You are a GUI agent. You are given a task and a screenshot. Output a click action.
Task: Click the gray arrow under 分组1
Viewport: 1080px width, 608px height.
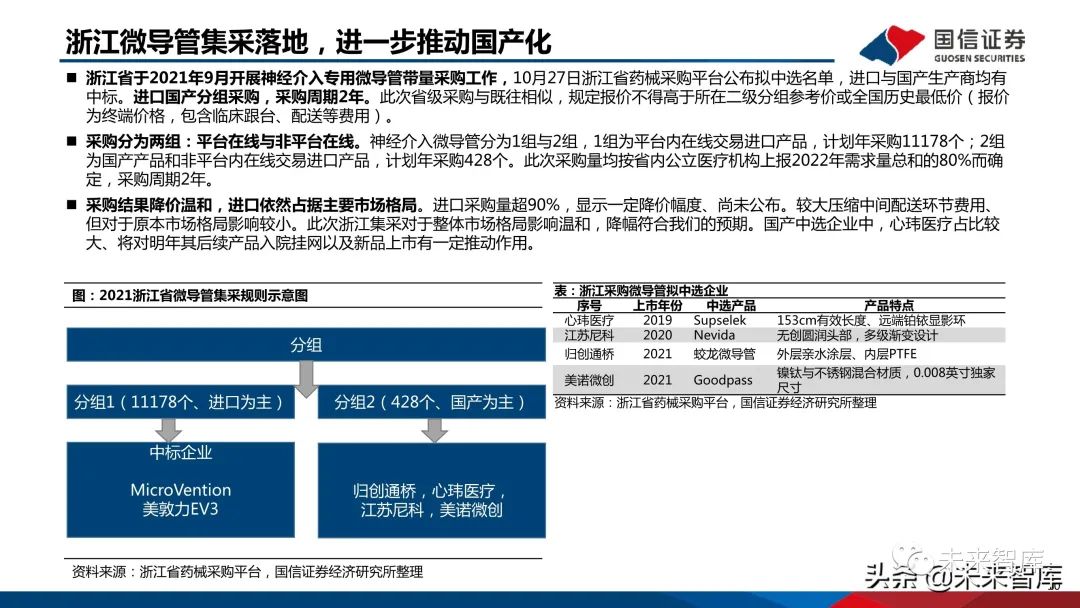click(x=169, y=430)
